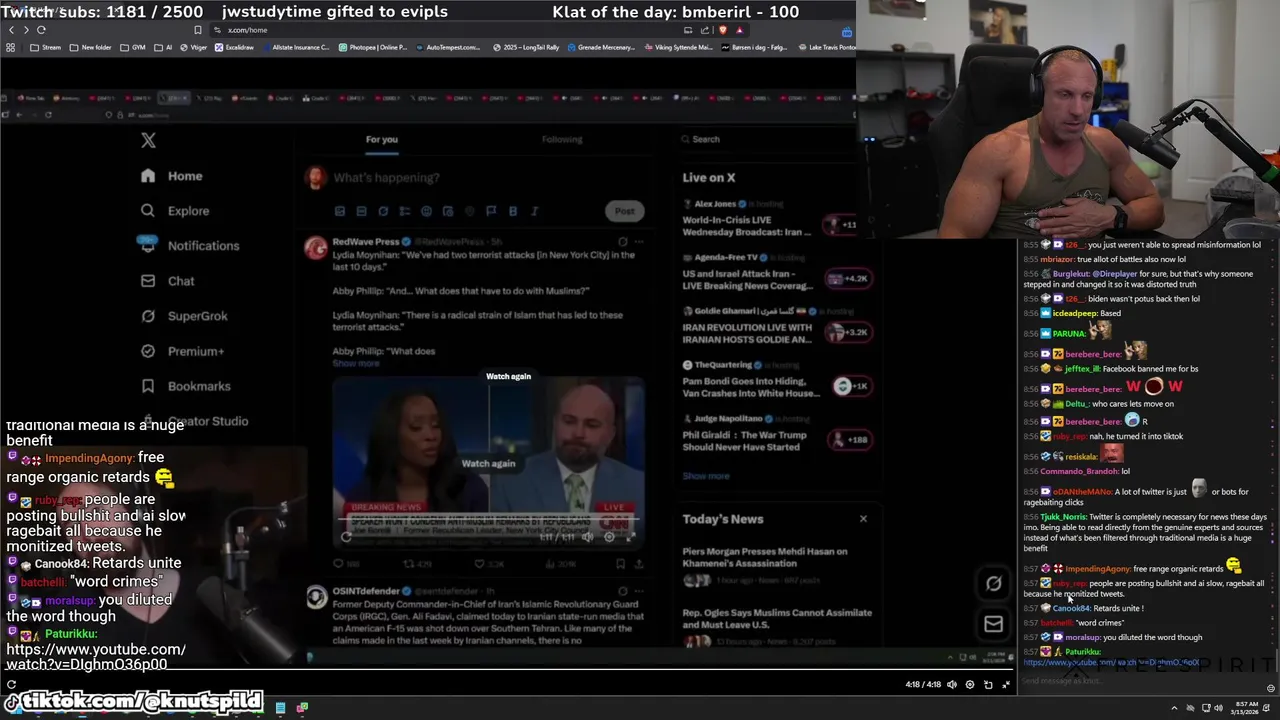Image resolution: width=1280 pixels, height=720 pixels.
Task: Open Explore in the X sidebar
Action: point(175,211)
